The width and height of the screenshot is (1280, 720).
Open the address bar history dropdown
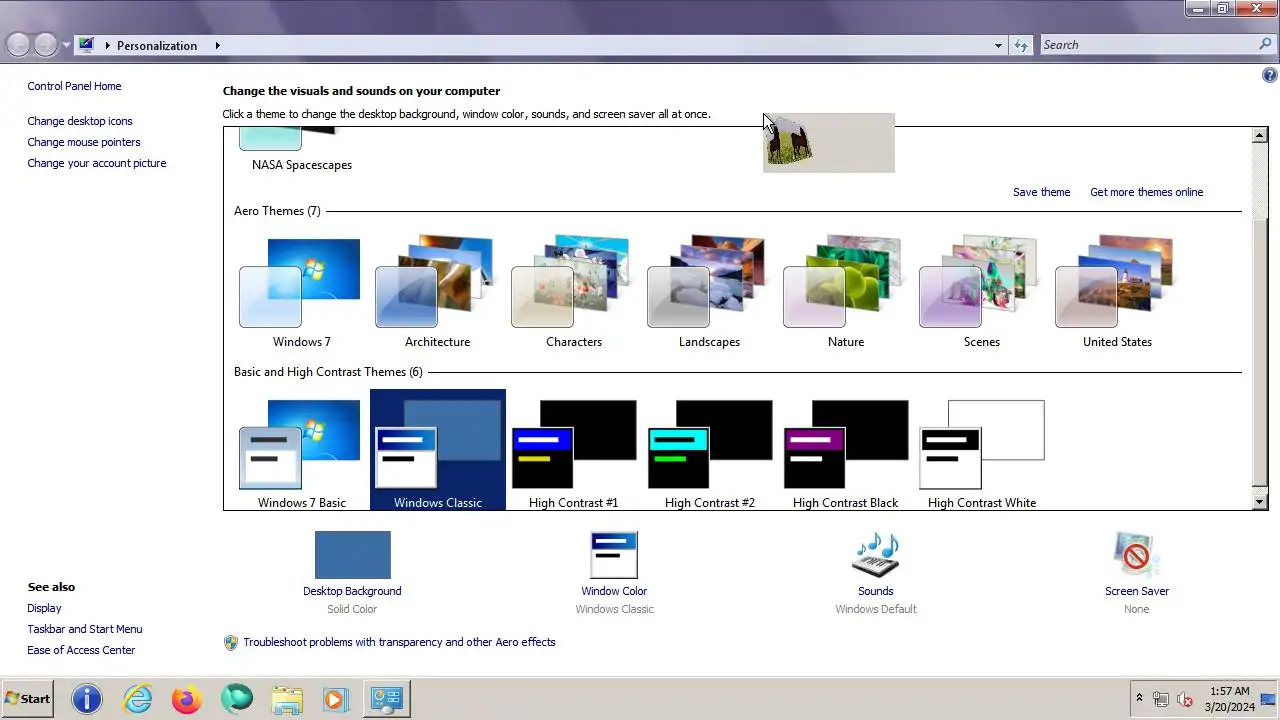pos(998,45)
